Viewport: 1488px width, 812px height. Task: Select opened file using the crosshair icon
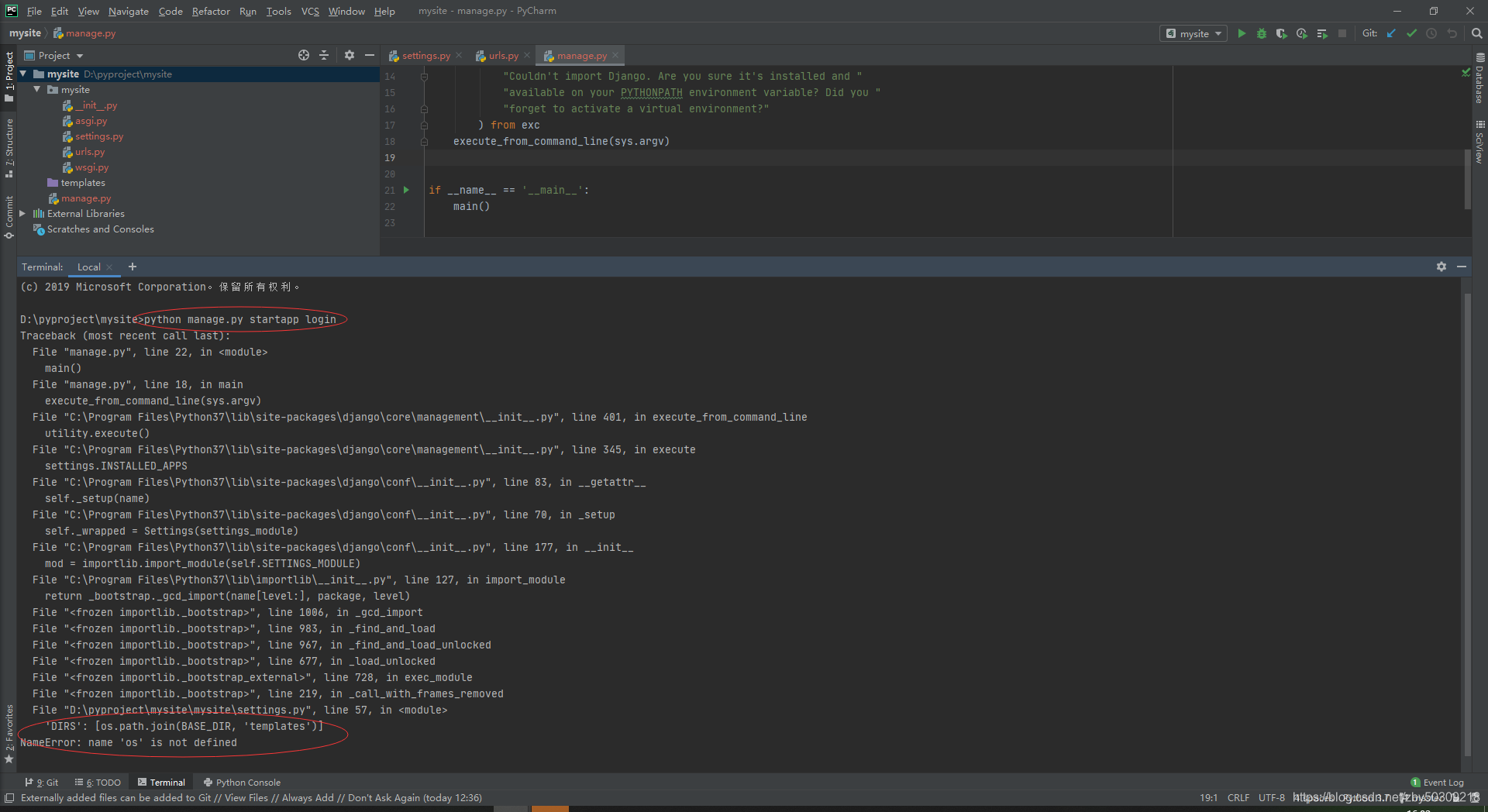pyautogui.click(x=303, y=55)
